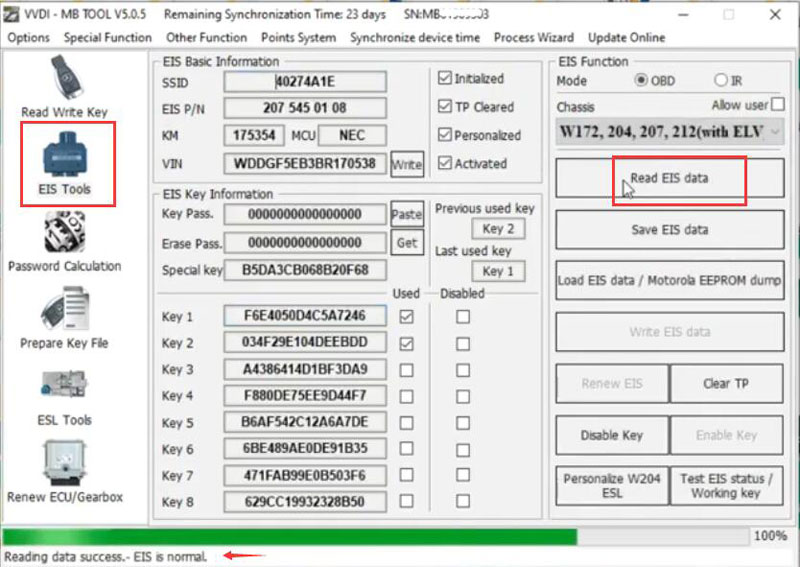Click the green progress bar
The height and width of the screenshot is (567, 800).
tap(290, 537)
